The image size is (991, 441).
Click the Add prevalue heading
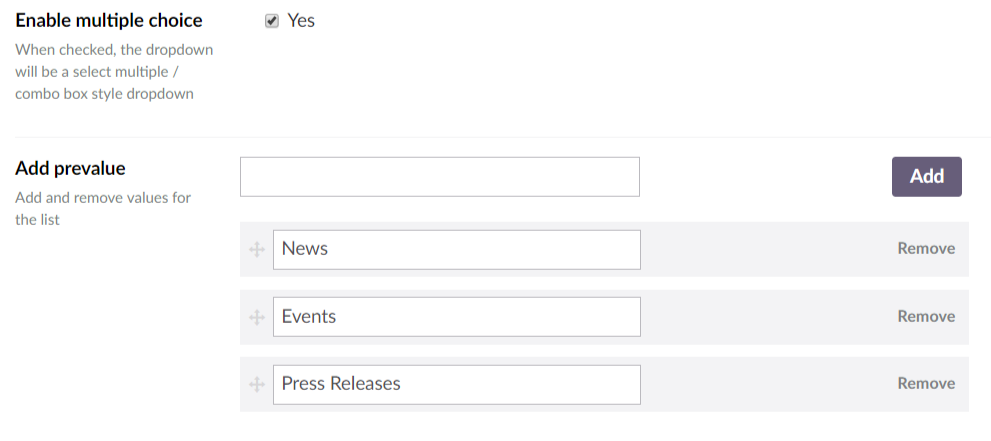[x=70, y=168]
